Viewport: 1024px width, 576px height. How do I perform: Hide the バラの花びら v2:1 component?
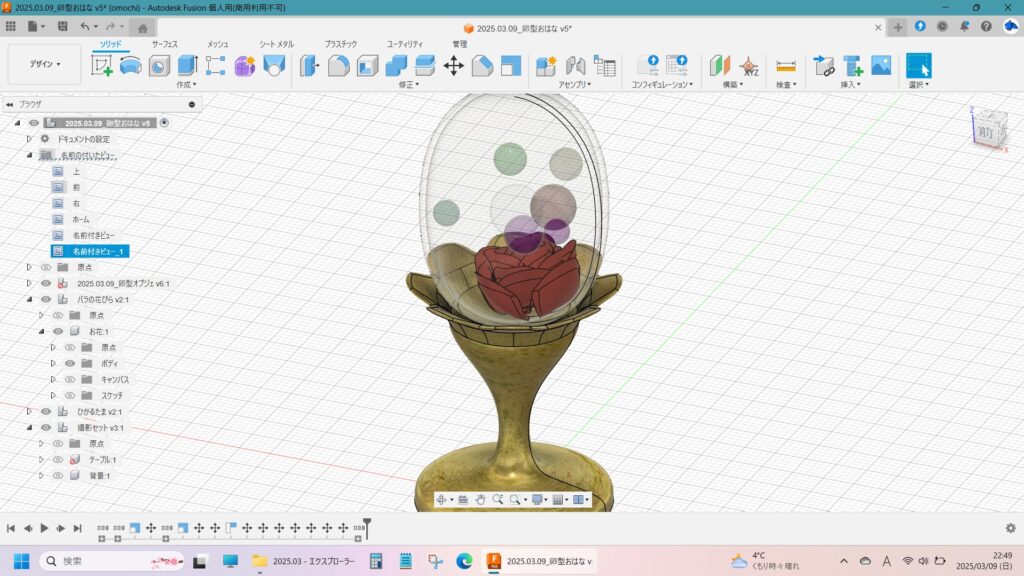coord(46,299)
